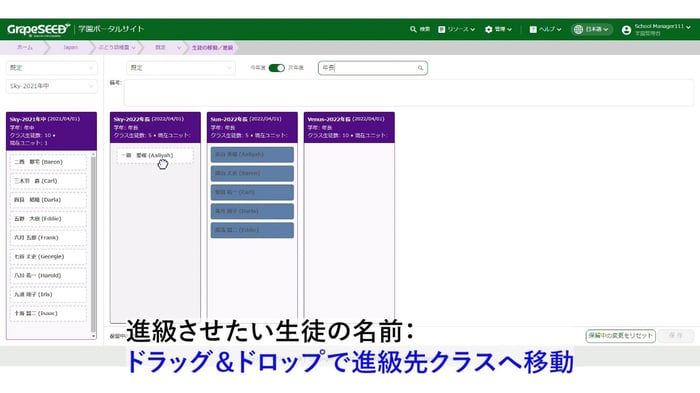Viewport: 700px width, 393px height.
Task: Click the Save button at bottom right
Action: (676, 335)
